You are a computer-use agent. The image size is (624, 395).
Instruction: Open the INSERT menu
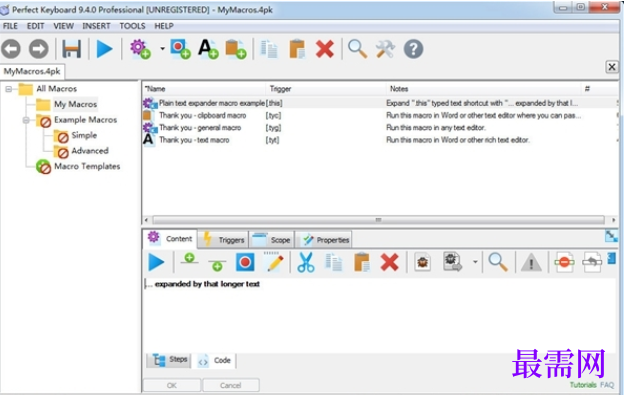point(96,26)
